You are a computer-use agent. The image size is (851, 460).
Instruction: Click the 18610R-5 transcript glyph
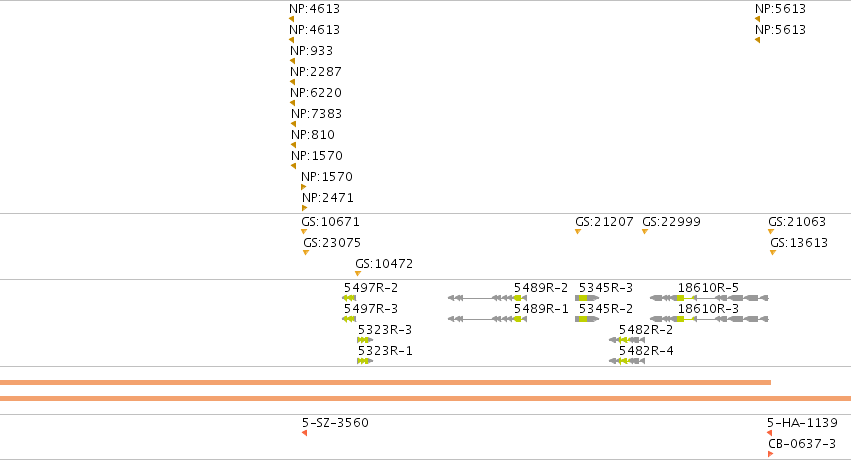(709, 298)
